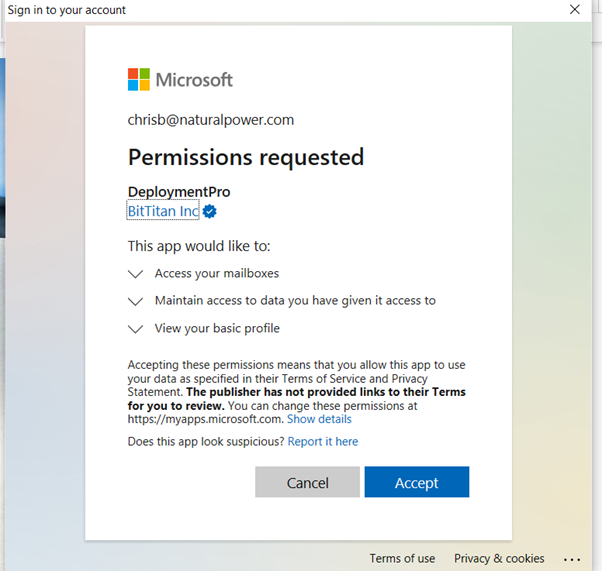This screenshot has width=602, height=571.
Task: Click the blue verified publisher badge
Action: click(210, 211)
